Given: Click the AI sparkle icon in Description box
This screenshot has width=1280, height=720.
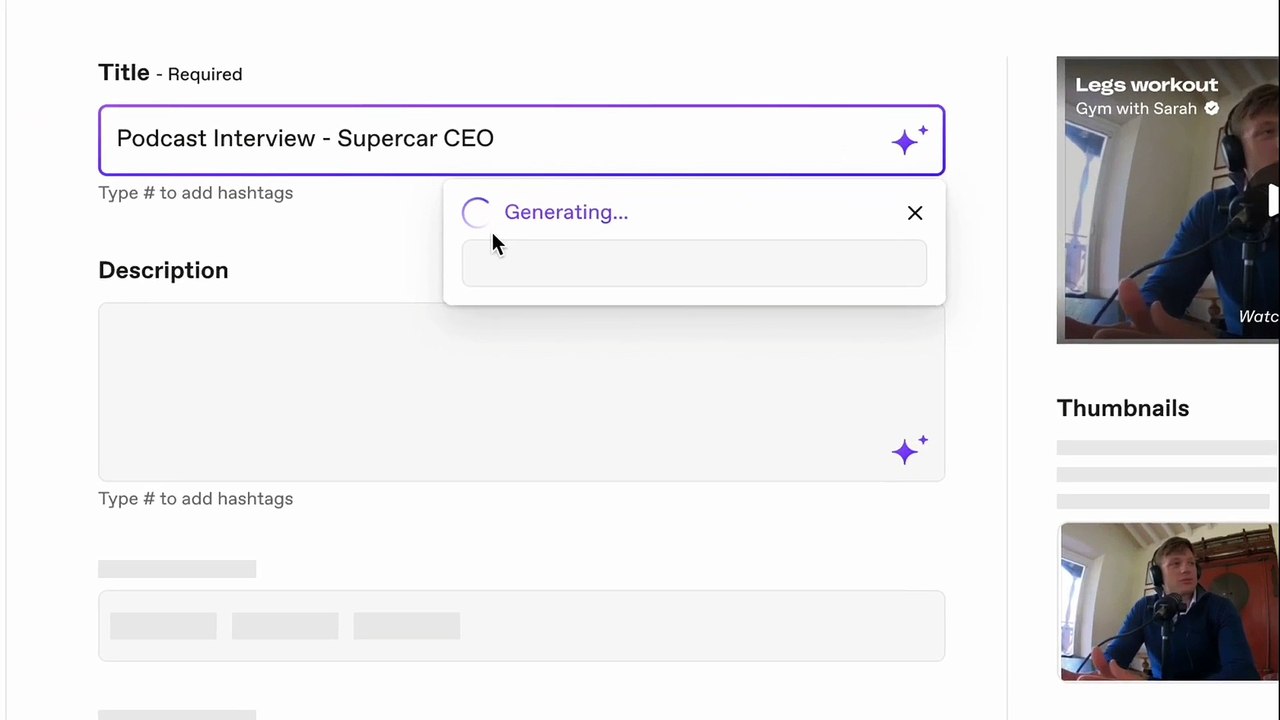Looking at the screenshot, I should coord(910,450).
